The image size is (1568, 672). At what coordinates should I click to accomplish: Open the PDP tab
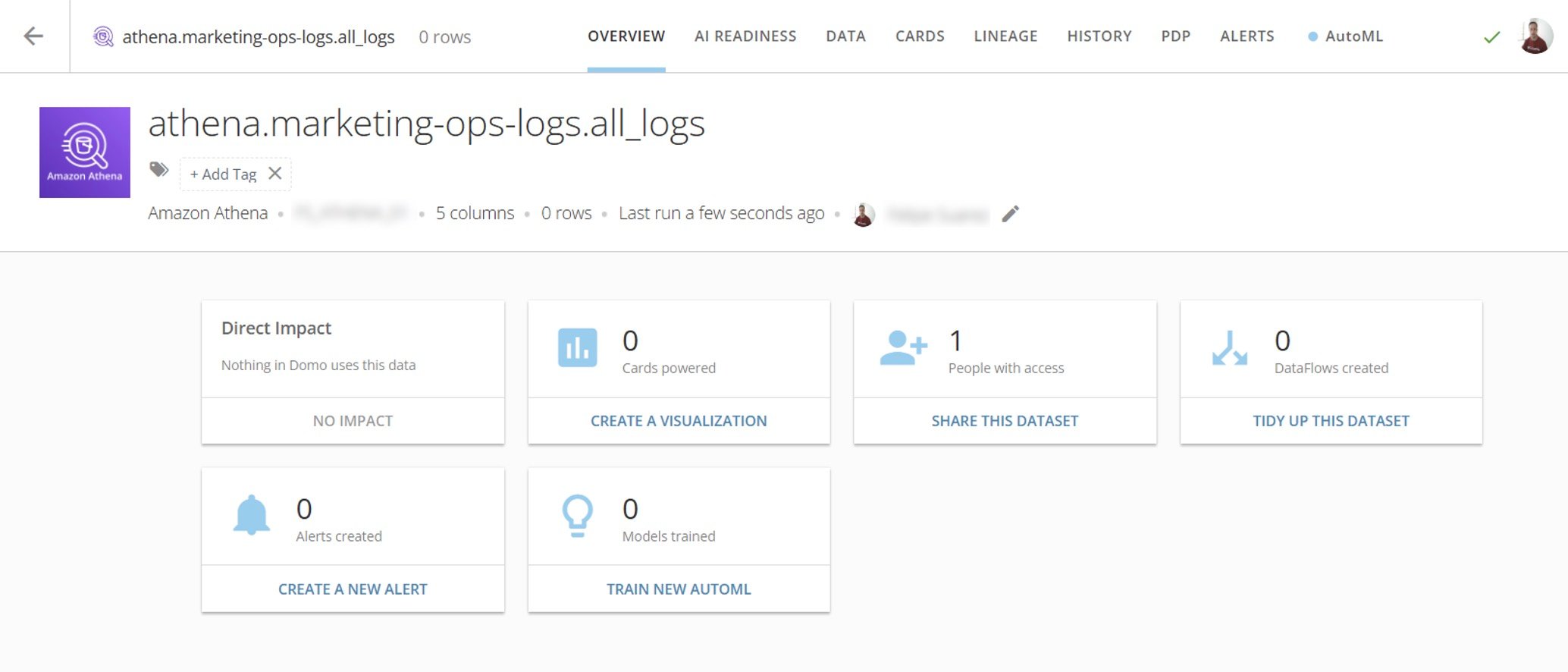pyautogui.click(x=1176, y=36)
